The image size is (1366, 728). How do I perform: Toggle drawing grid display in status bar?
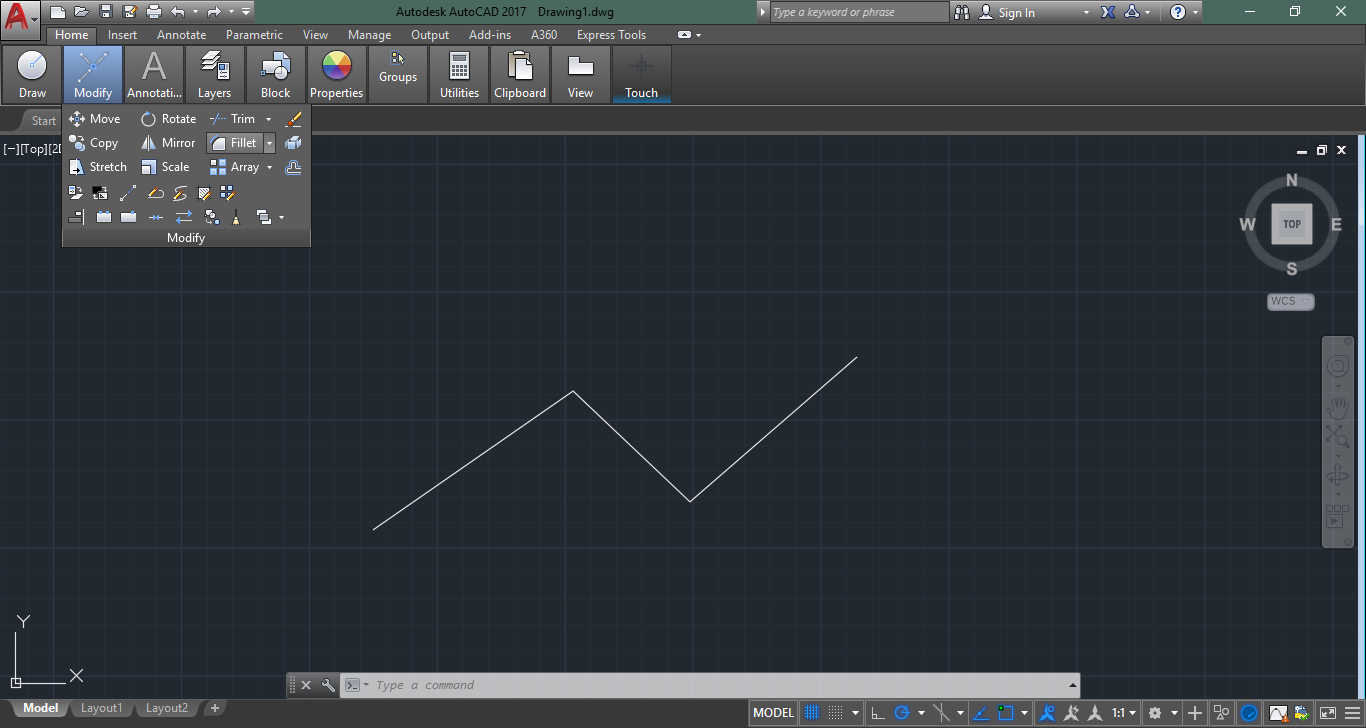pos(812,713)
